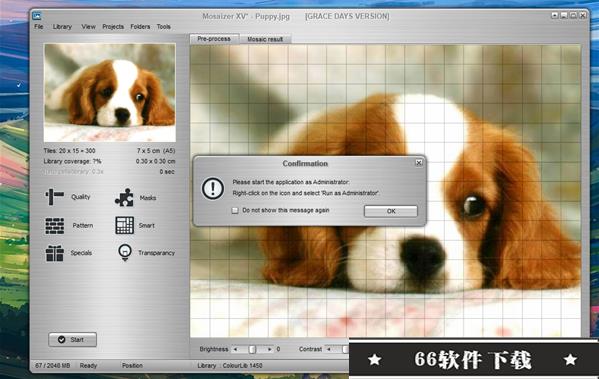Click the gridded puppy image canvas
Viewport: 599px width, 379px height.
click(x=385, y=191)
